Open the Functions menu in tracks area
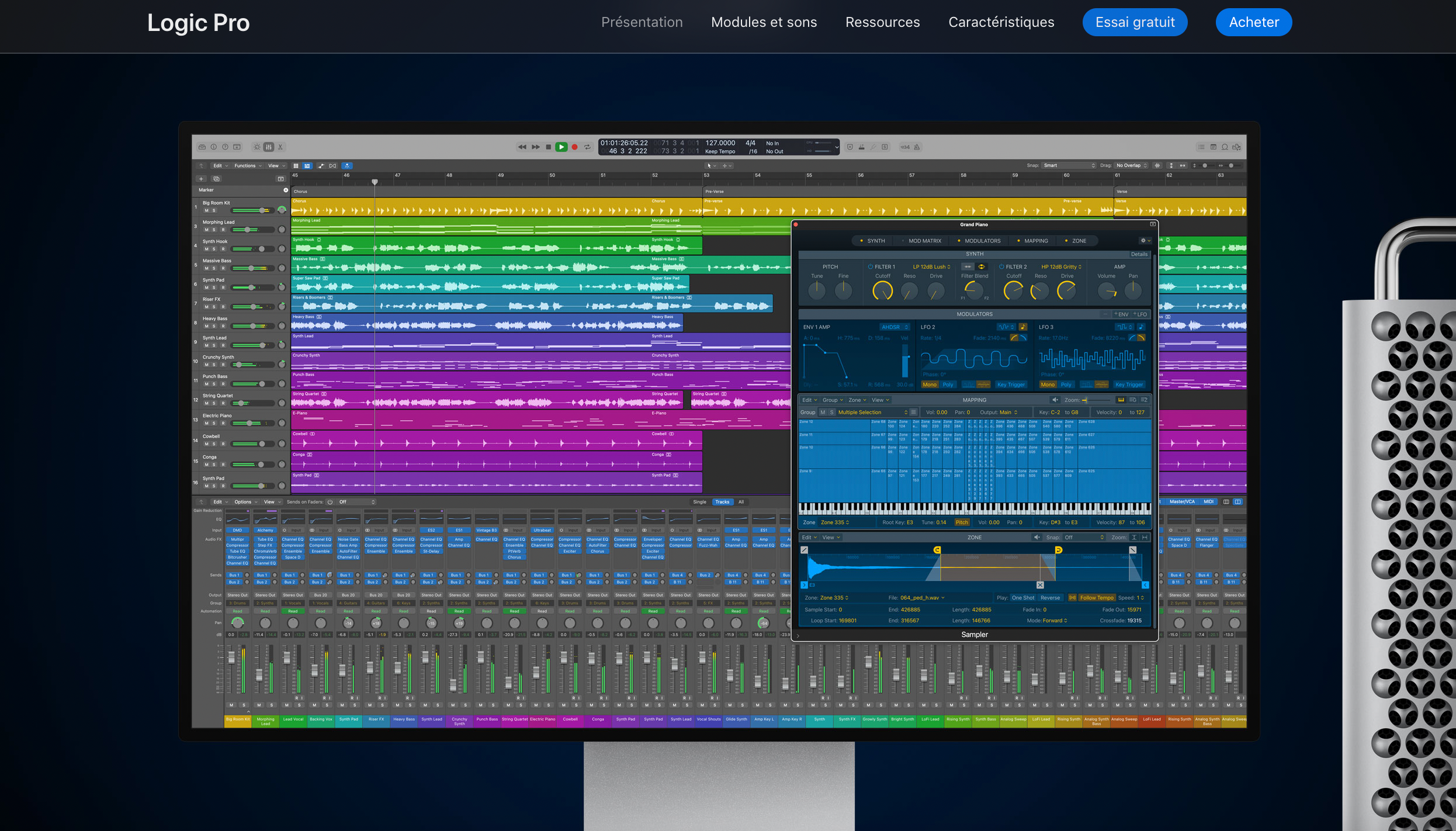This screenshot has height=831, width=1456. click(248, 166)
